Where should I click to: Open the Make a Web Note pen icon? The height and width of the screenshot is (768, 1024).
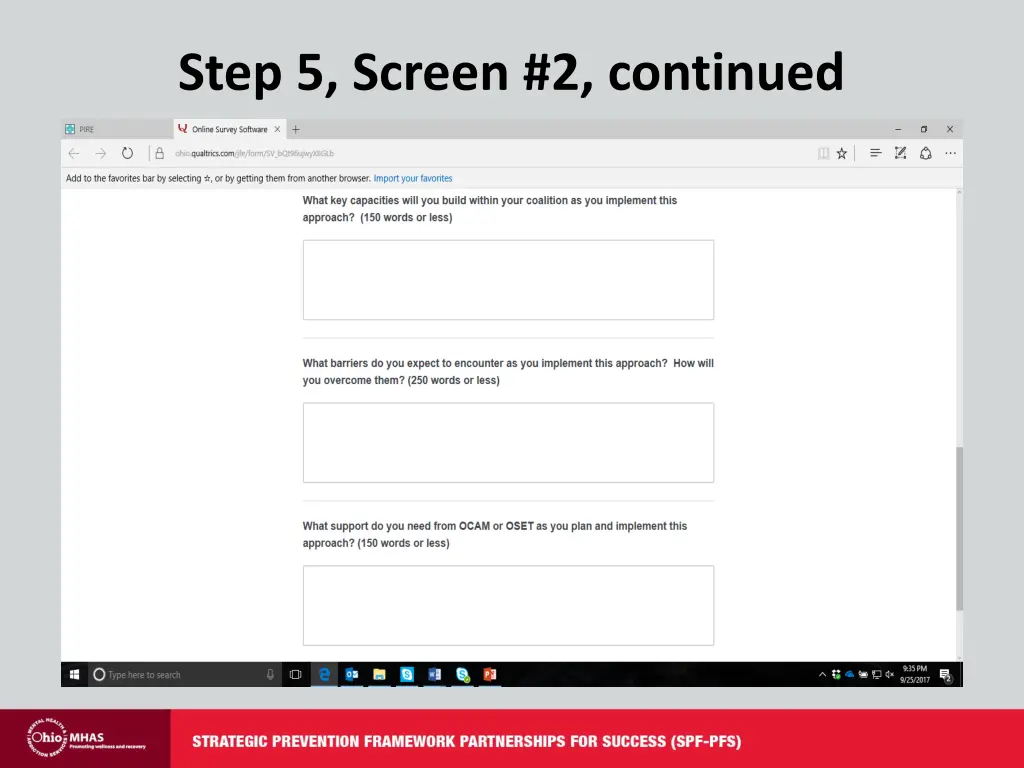coord(900,153)
